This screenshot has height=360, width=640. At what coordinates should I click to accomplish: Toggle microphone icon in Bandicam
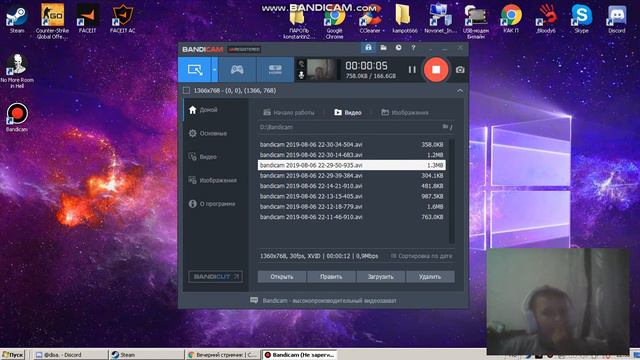pyautogui.click(x=301, y=75)
